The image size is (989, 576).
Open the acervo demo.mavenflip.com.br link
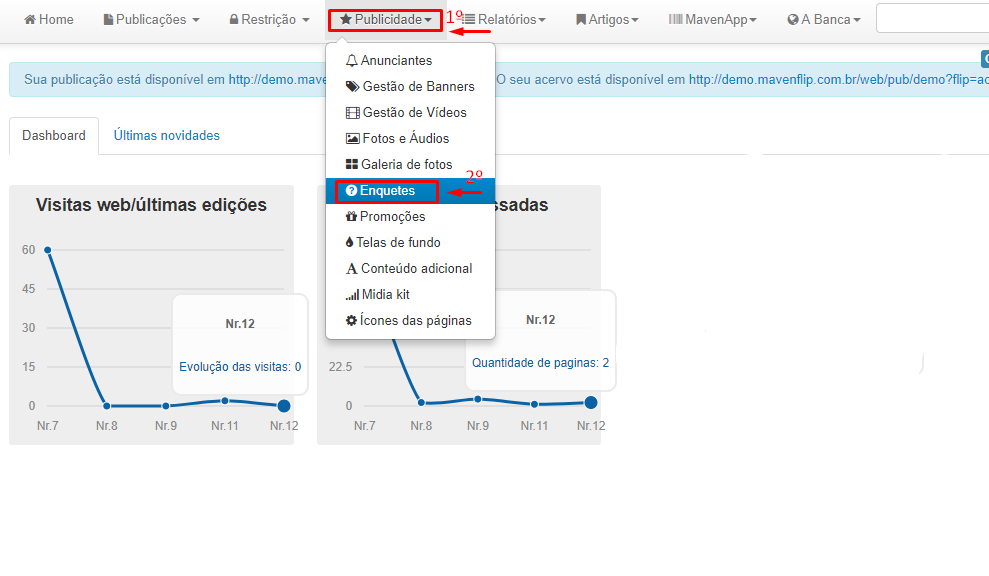[x=838, y=79]
